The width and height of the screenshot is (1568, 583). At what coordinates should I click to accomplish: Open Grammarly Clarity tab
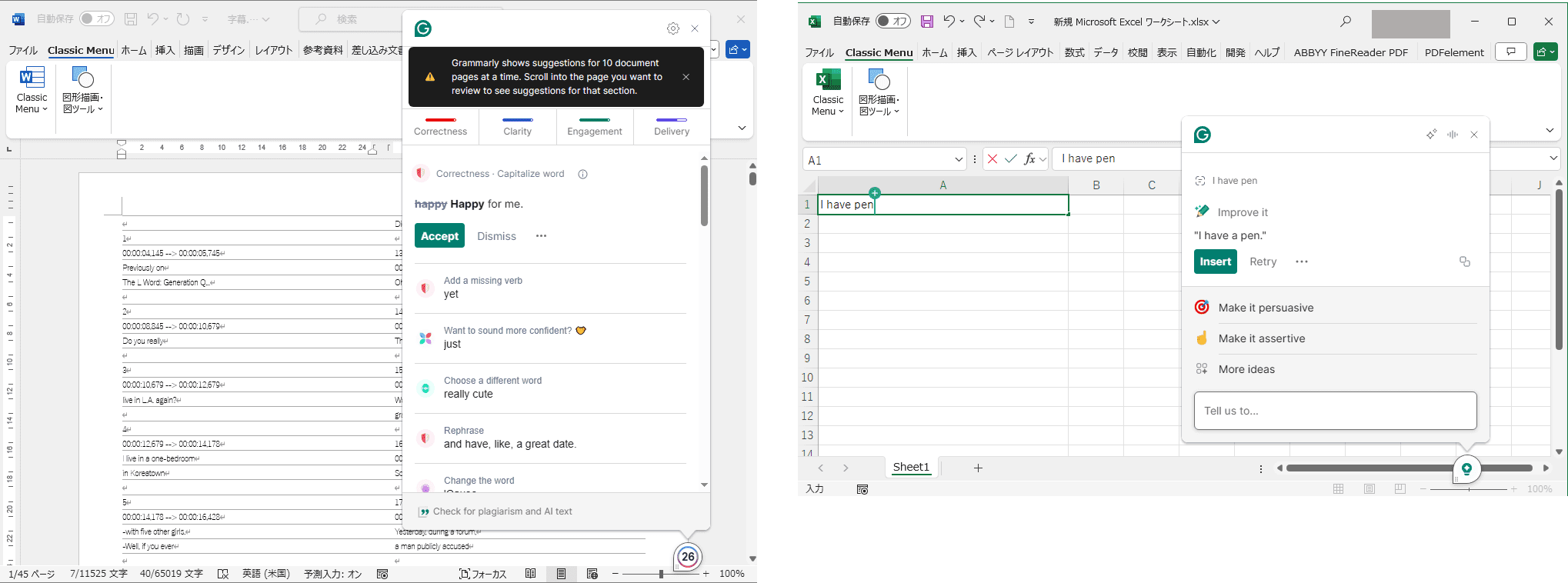point(518,127)
